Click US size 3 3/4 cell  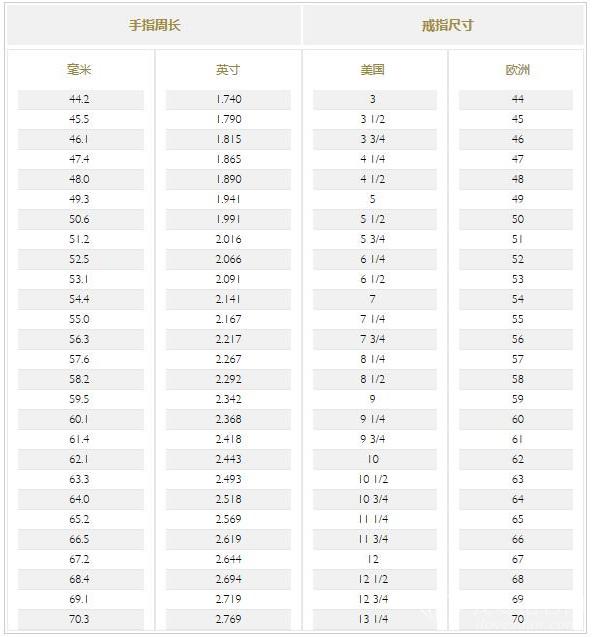375,139
